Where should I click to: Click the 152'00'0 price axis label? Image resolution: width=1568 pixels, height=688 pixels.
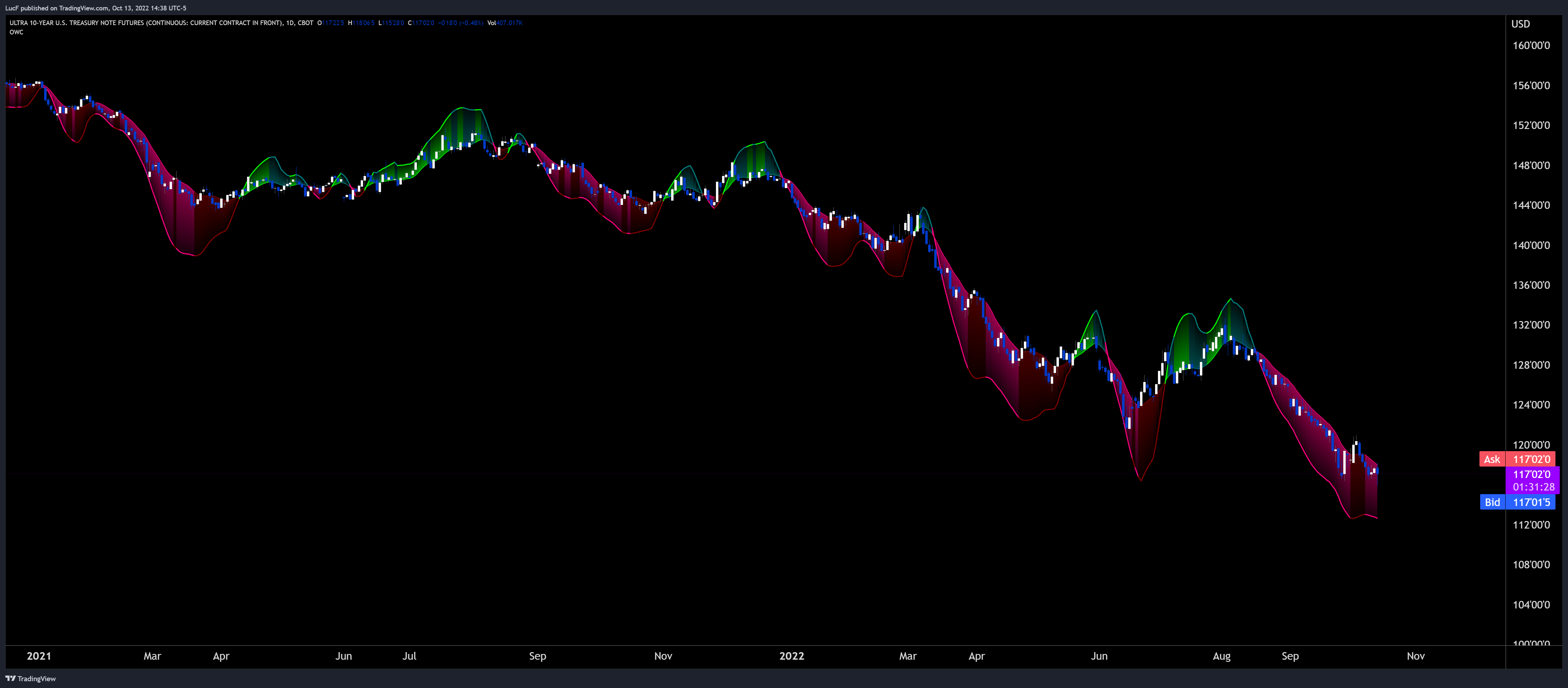pos(1531,125)
